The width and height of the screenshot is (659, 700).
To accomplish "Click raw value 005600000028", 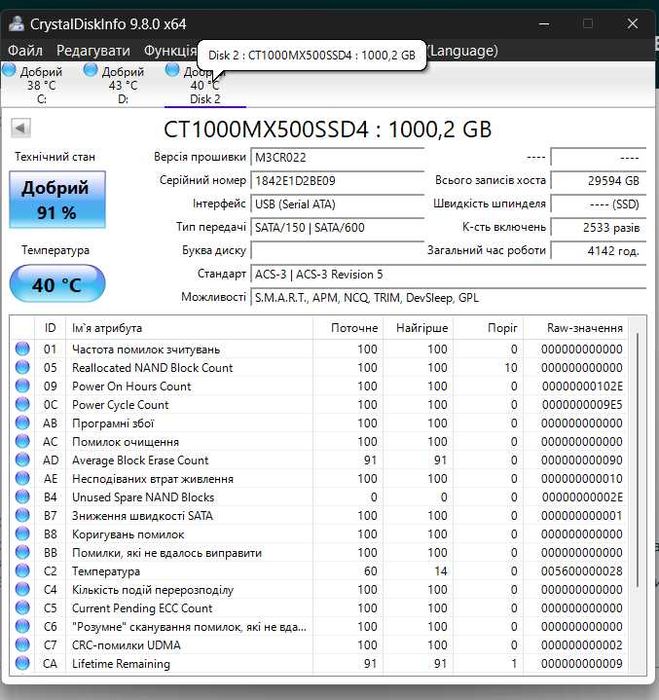I will [x=582, y=571].
